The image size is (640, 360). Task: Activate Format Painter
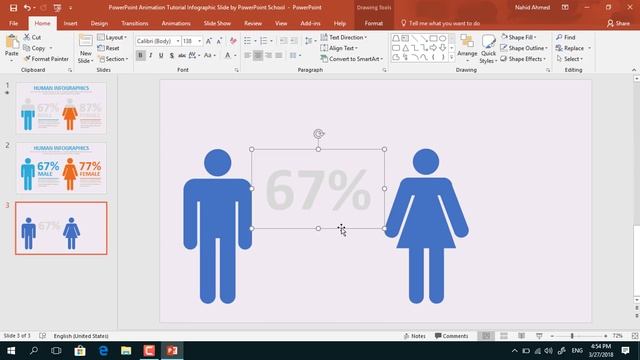(x=46, y=59)
